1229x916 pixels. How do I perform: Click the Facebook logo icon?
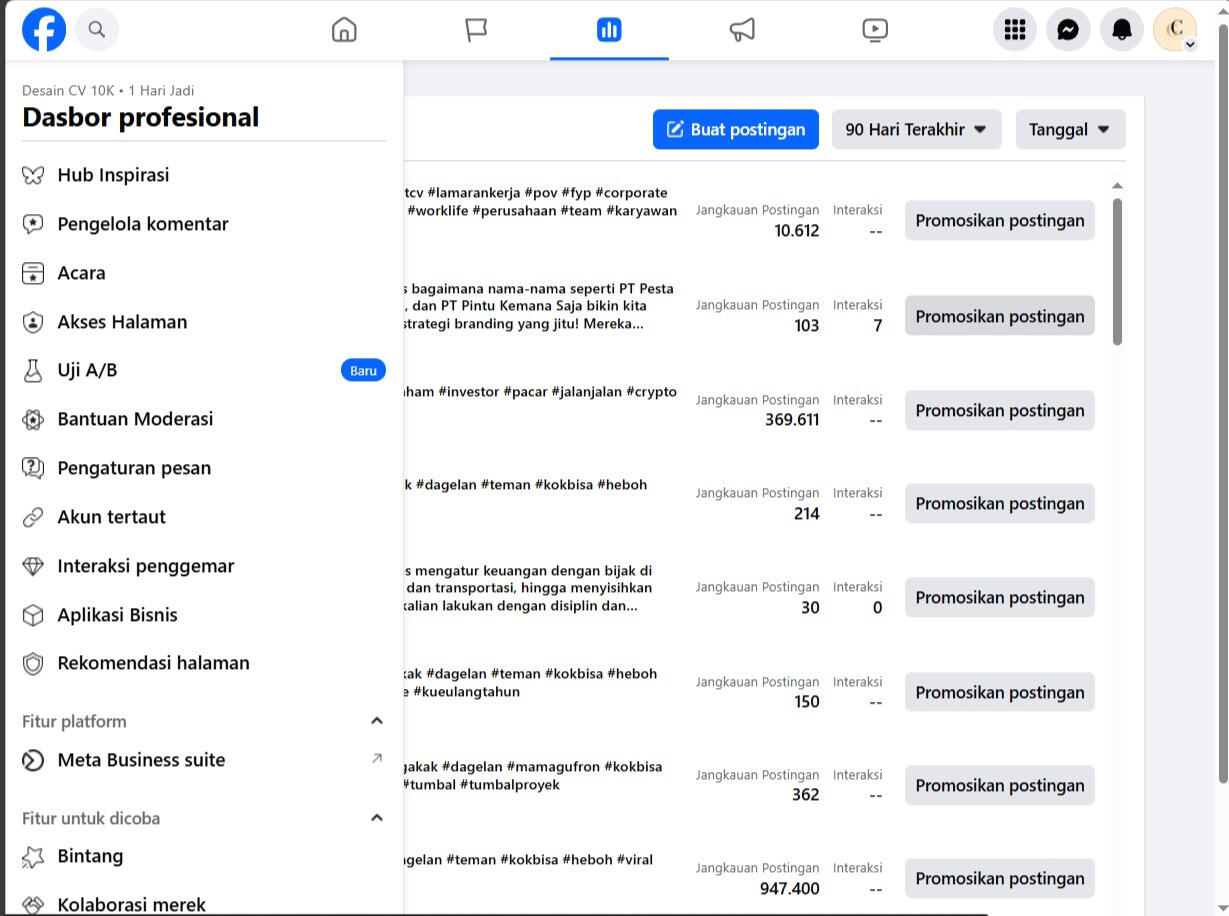tap(44, 30)
